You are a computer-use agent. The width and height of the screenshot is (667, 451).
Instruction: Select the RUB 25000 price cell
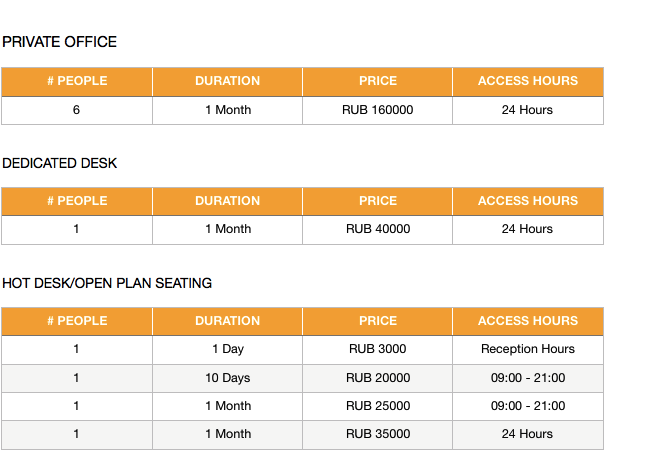[x=377, y=406]
